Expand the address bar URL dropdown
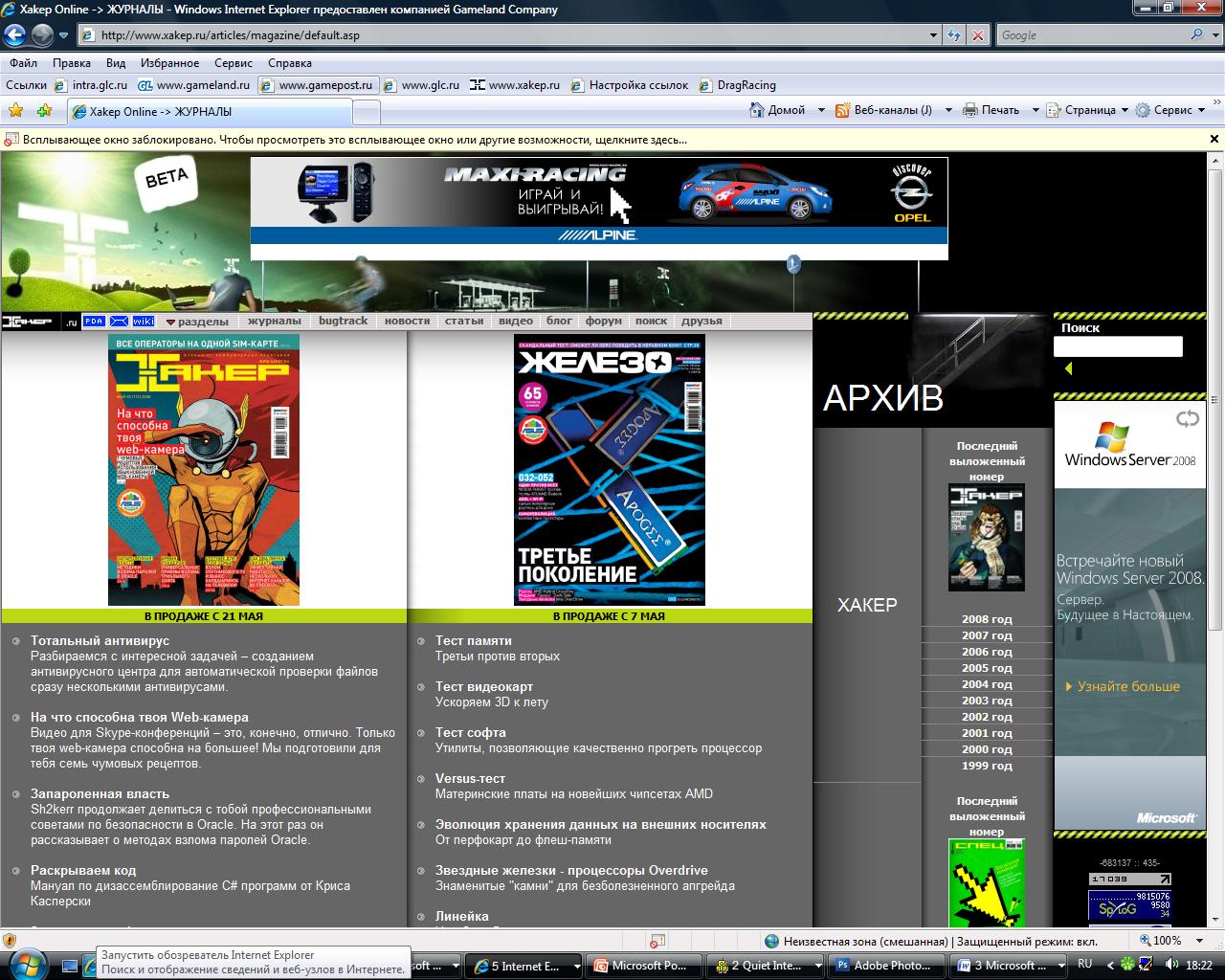Screen dimensions: 1225x980 pos(934,35)
